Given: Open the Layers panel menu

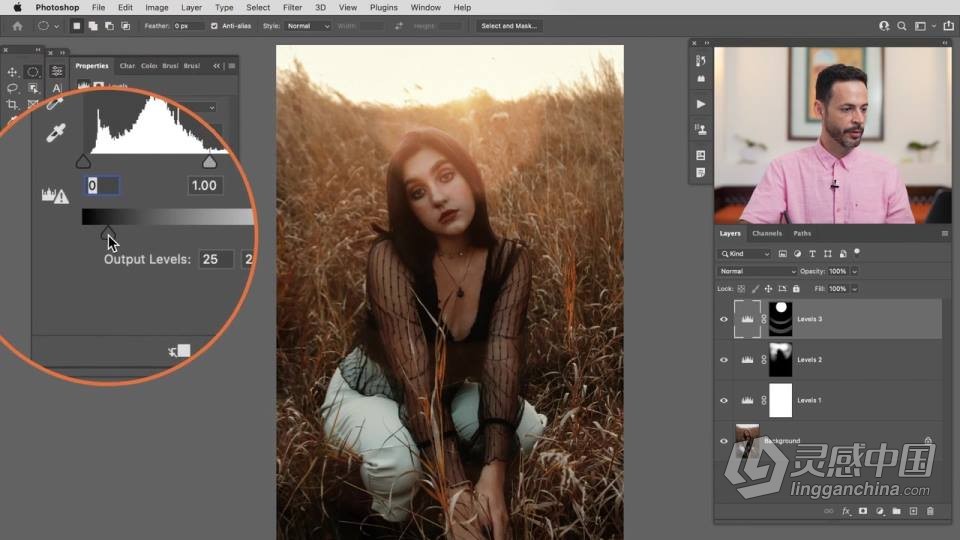Looking at the screenshot, I should tap(945, 233).
